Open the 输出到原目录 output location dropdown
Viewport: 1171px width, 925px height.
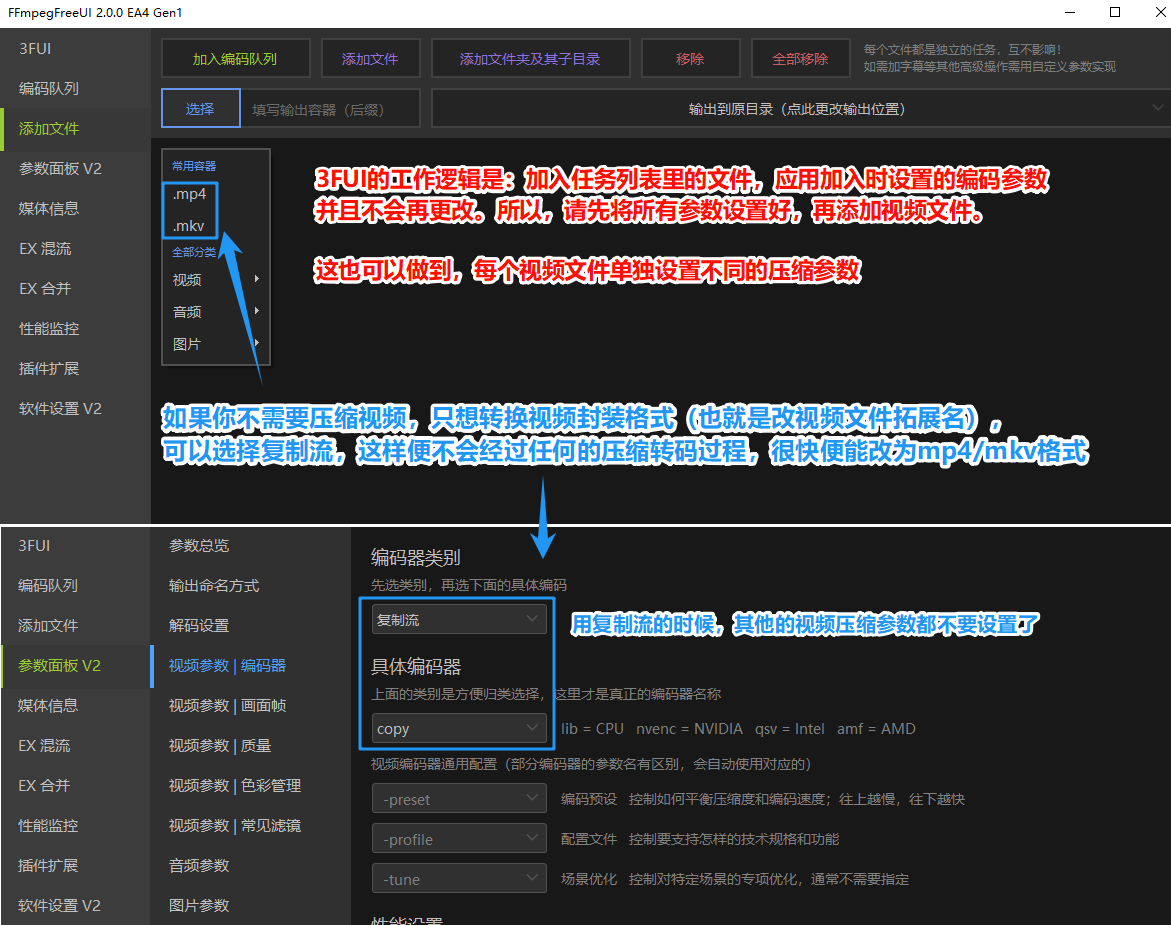[x=795, y=108]
